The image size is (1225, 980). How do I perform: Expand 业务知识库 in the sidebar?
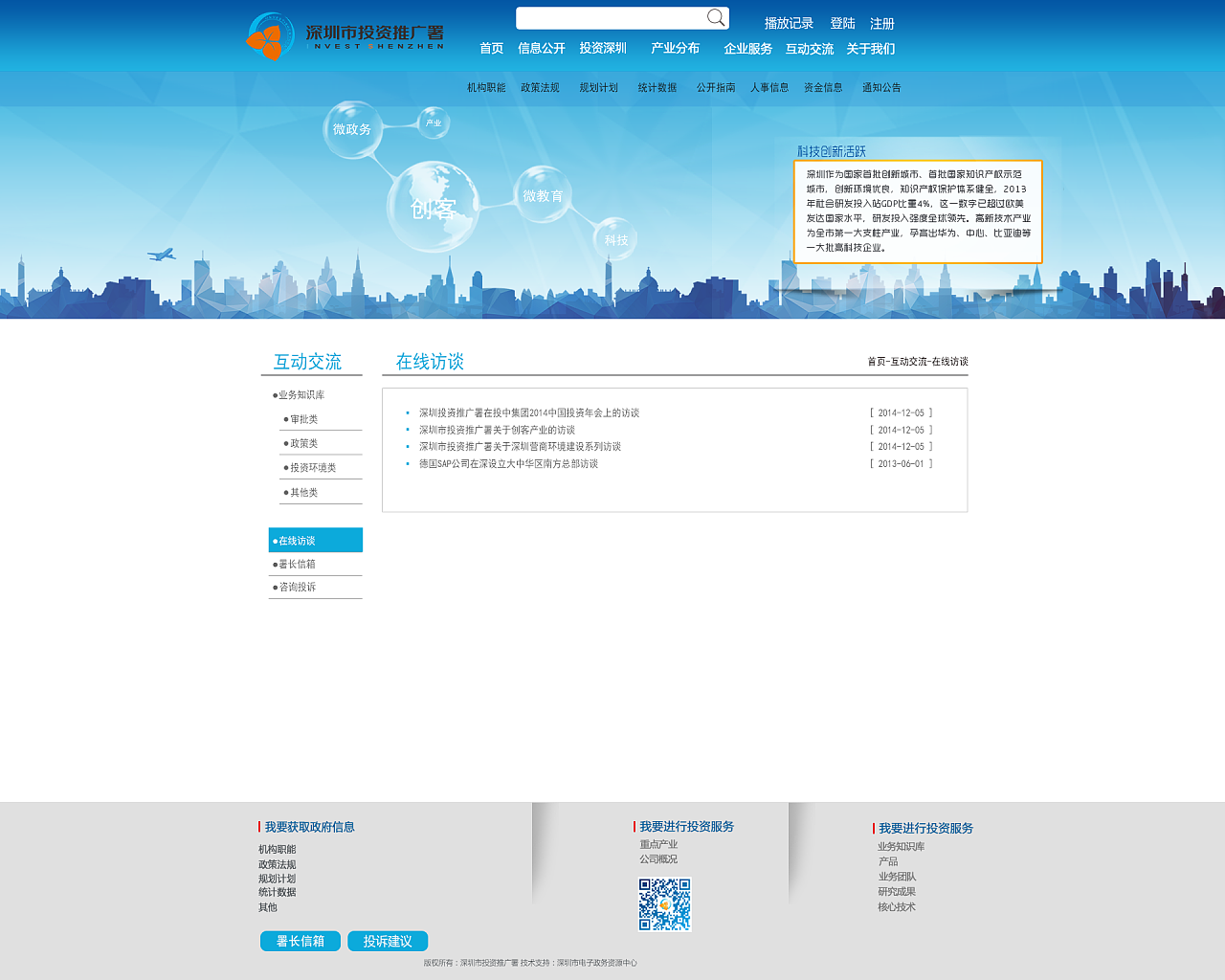coord(301,395)
